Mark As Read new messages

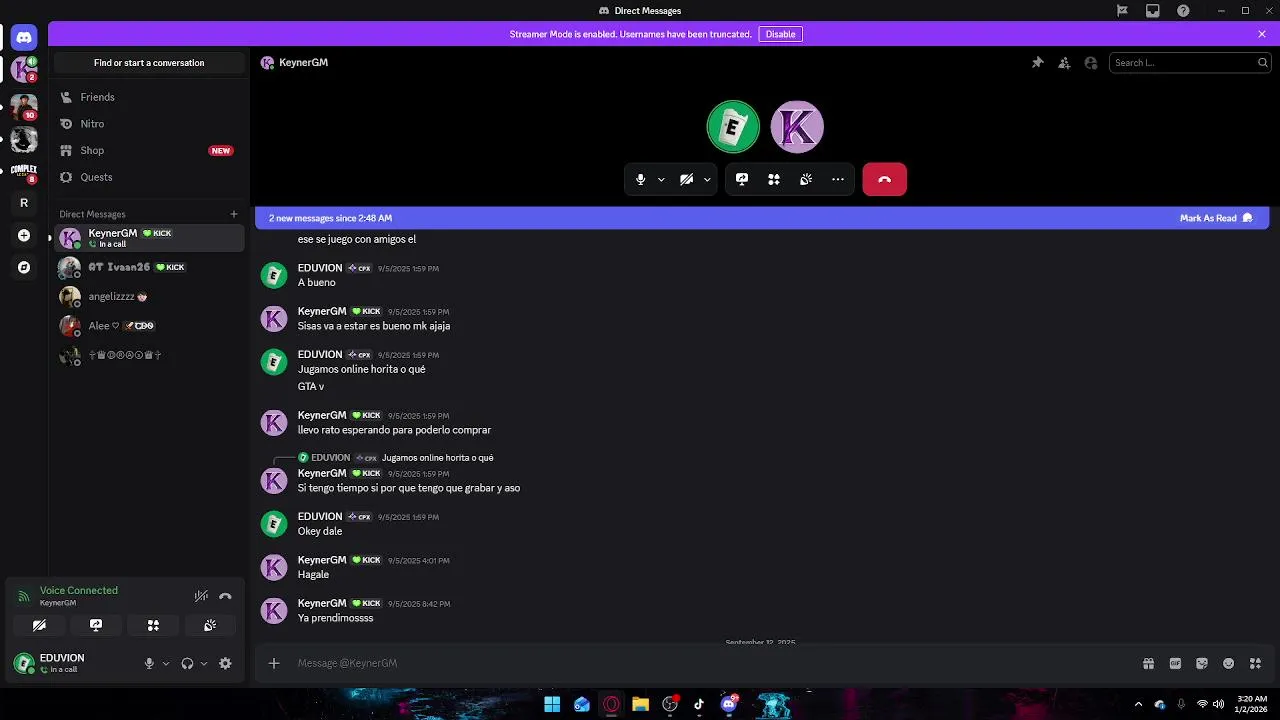[1216, 218]
